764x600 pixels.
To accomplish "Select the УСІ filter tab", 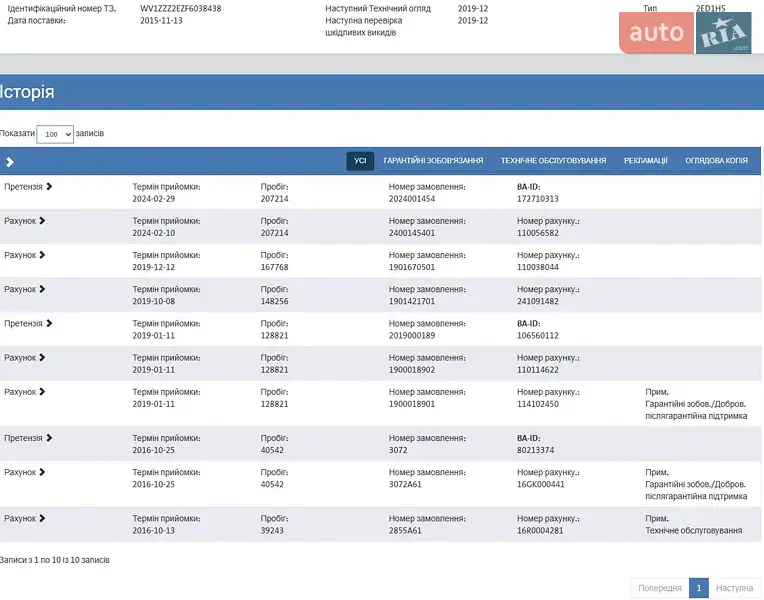I will pos(360,161).
